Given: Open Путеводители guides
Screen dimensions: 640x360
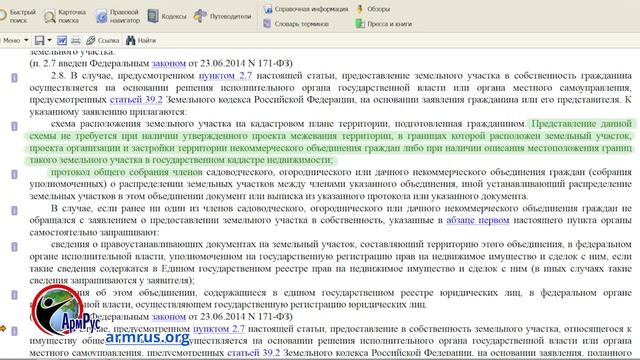Looking at the screenshot, I should (222, 16).
